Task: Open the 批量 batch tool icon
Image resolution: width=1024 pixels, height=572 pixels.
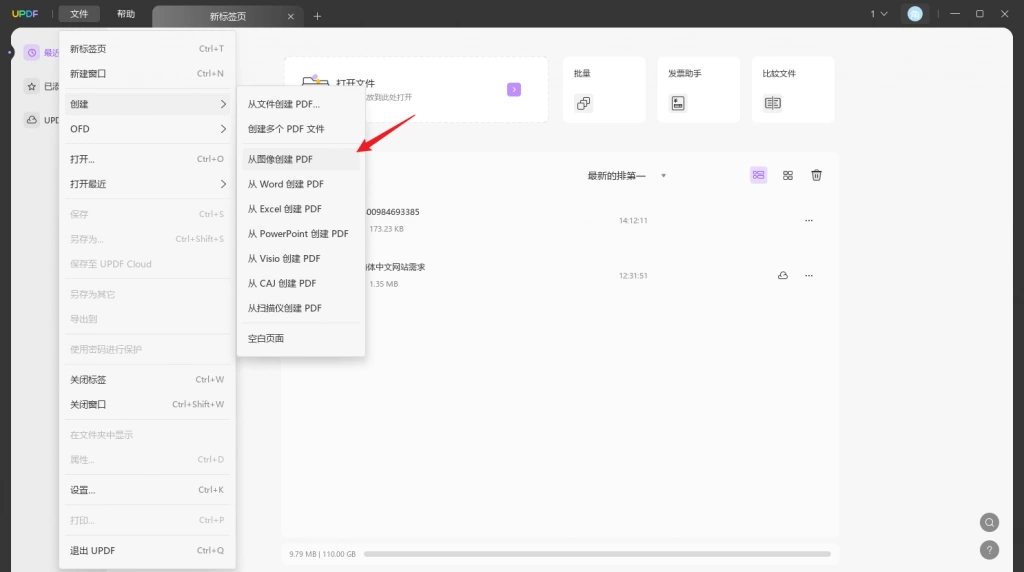Action: click(x=584, y=103)
